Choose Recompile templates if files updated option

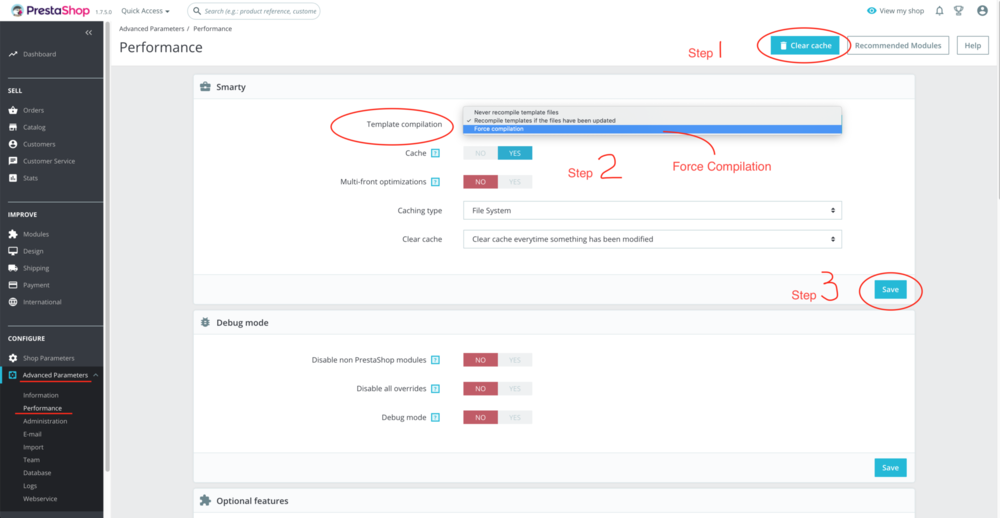652,121
